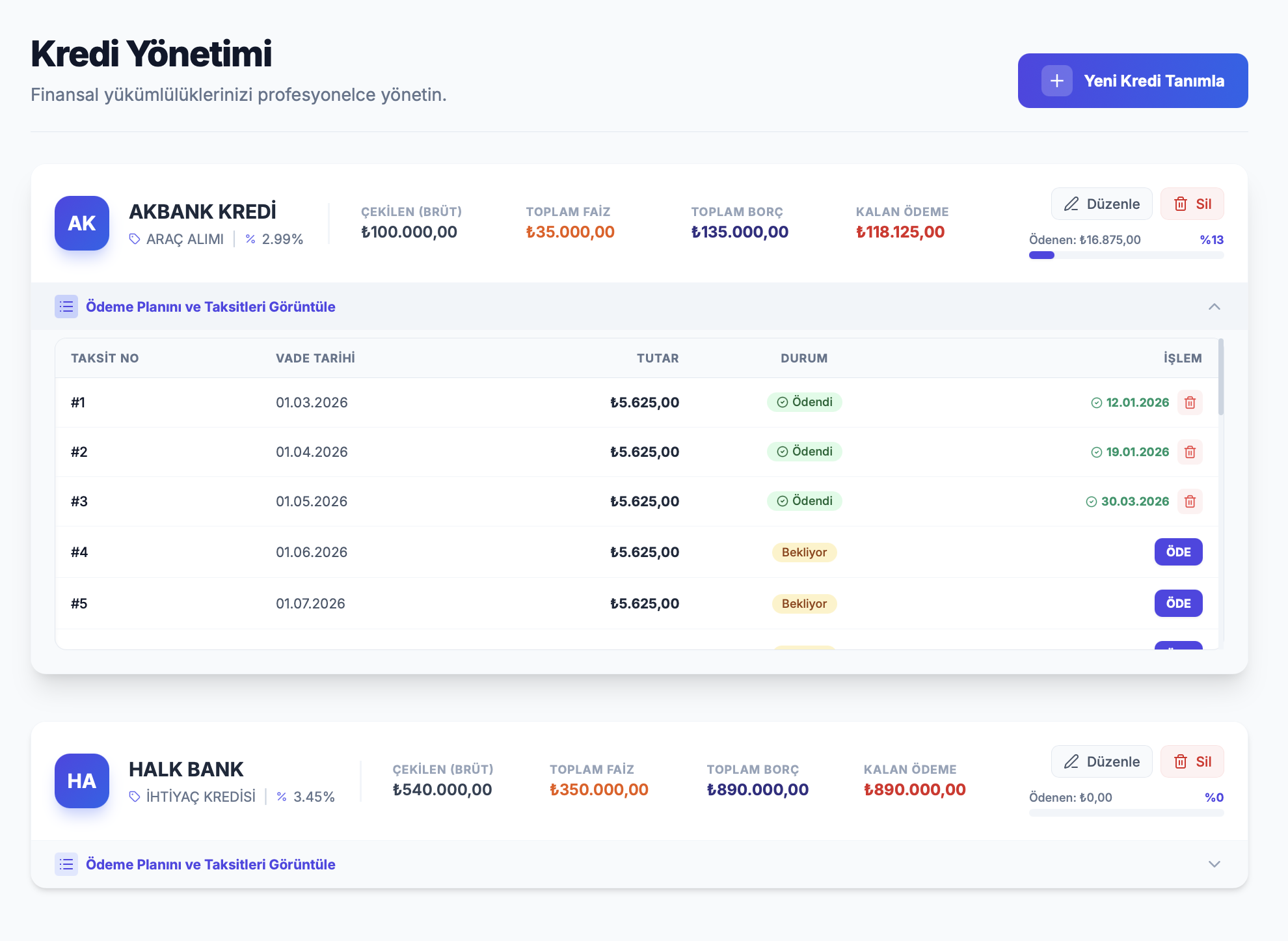
Task: Click the HA avatar badge
Action: coord(82,781)
